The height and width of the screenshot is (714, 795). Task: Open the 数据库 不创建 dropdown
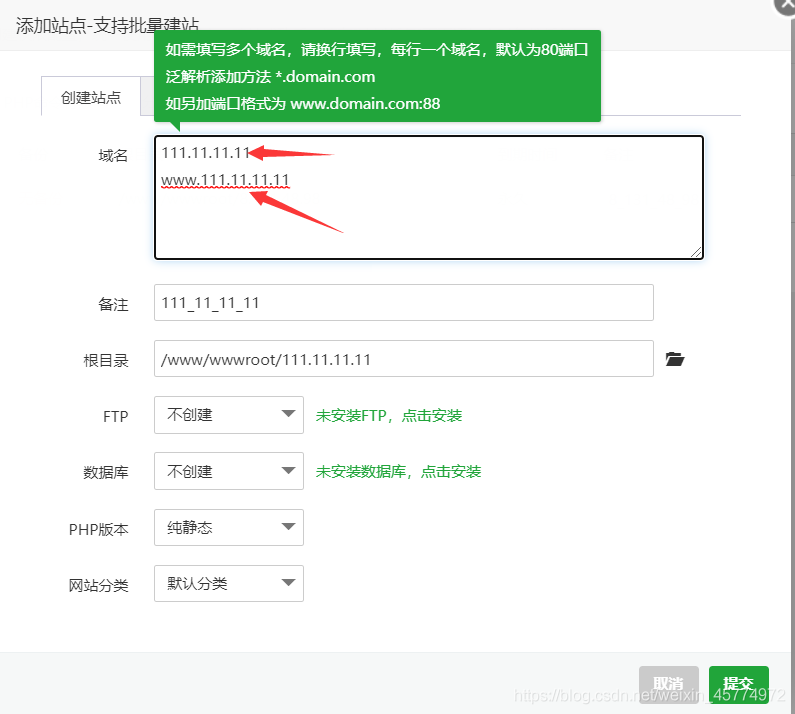[229, 471]
